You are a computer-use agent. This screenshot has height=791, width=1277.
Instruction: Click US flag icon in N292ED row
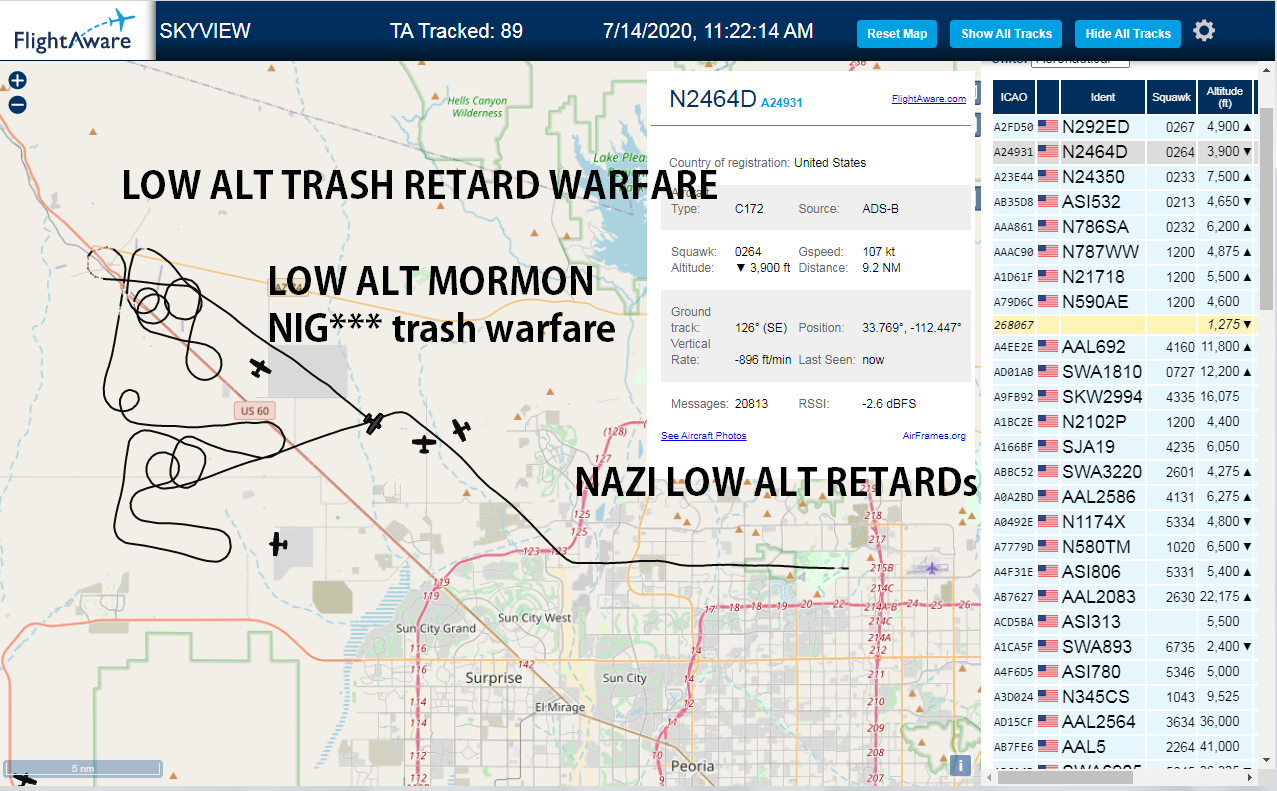click(1048, 127)
